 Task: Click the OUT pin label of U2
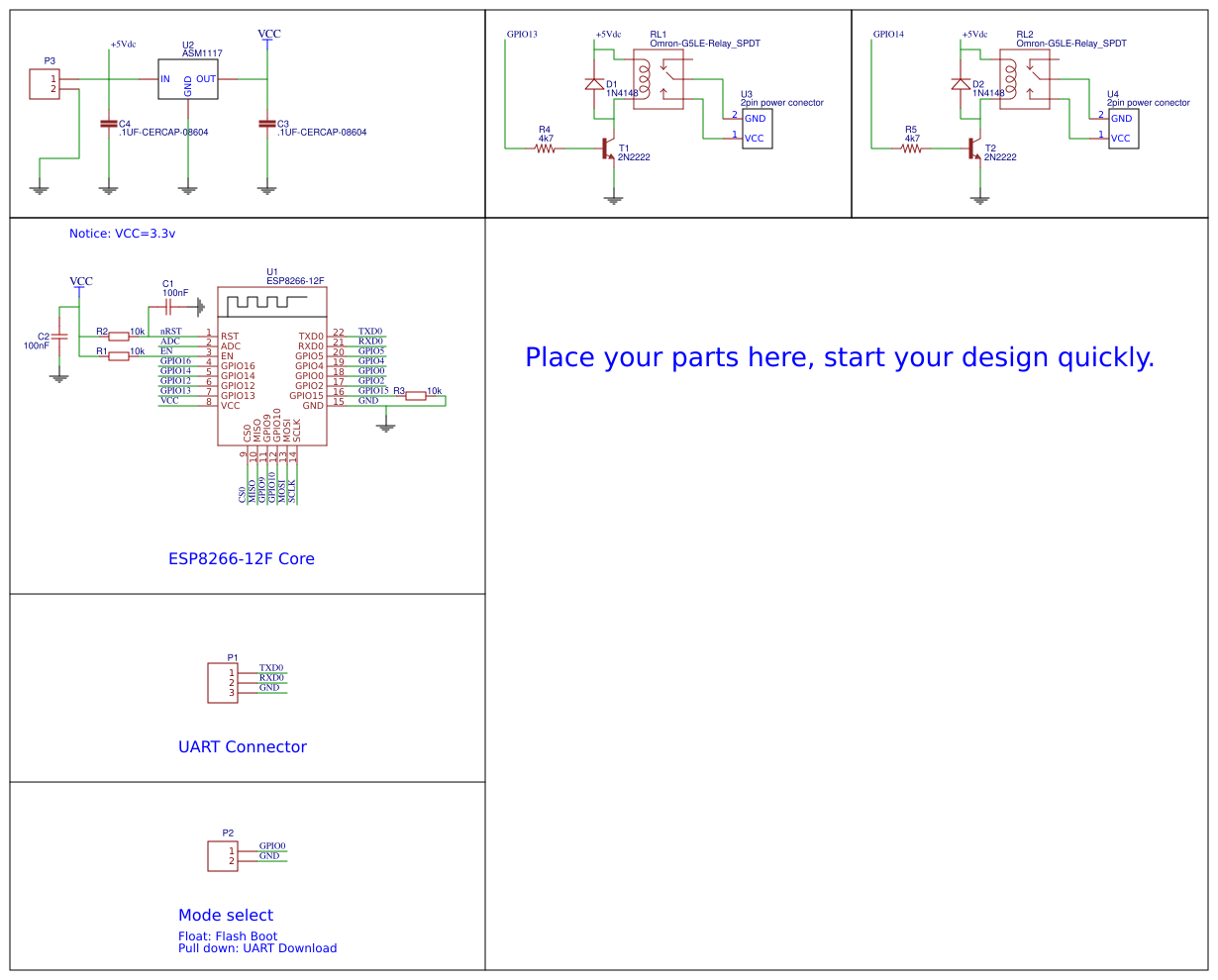click(x=206, y=79)
